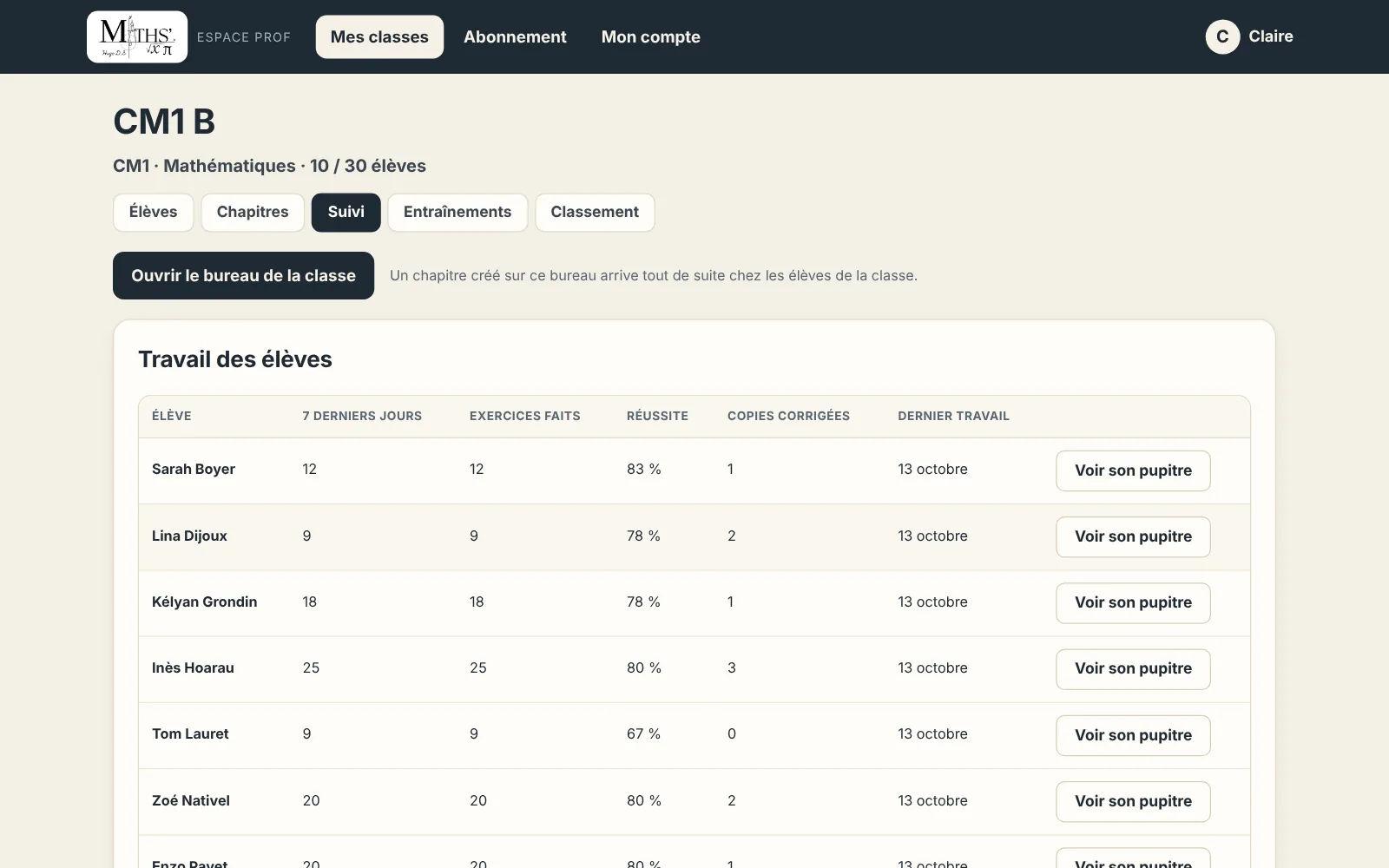The height and width of the screenshot is (868, 1389).
Task: Select the Suivi tab
Action: 346,212
